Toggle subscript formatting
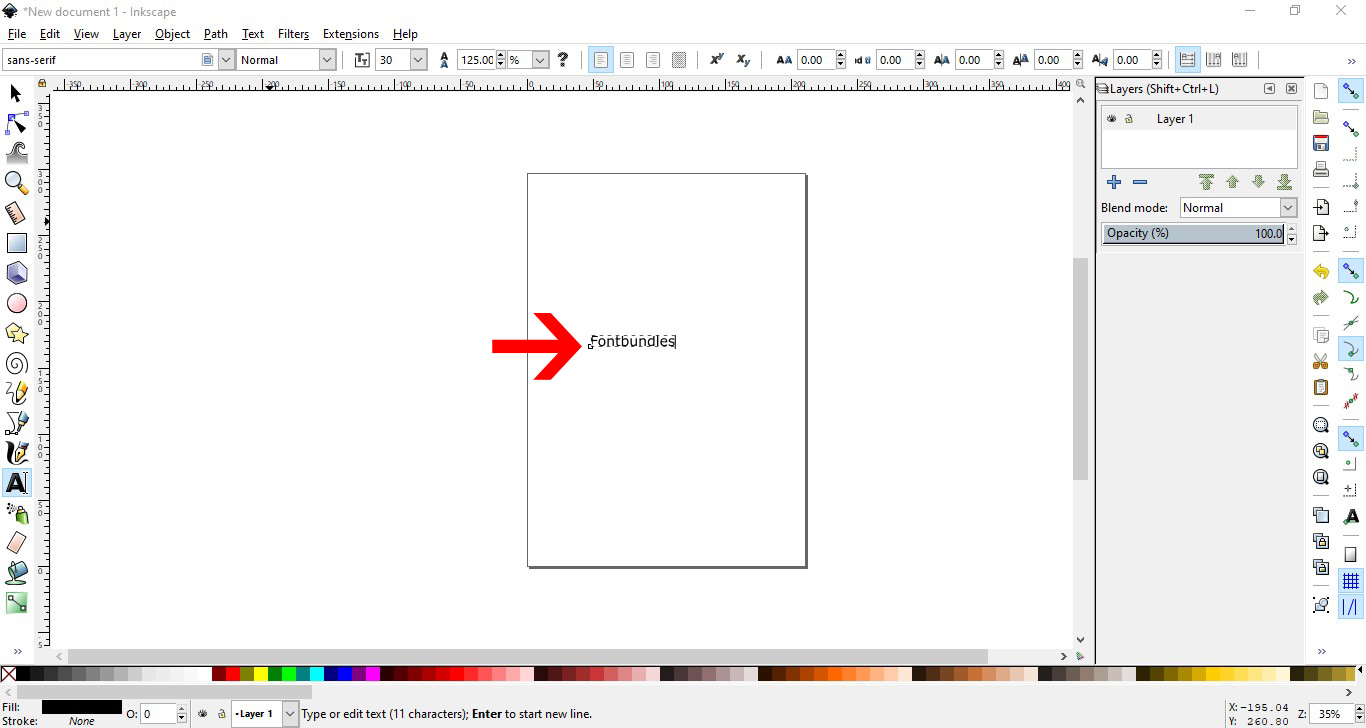1366x728 pixels. tap(742, 60)
